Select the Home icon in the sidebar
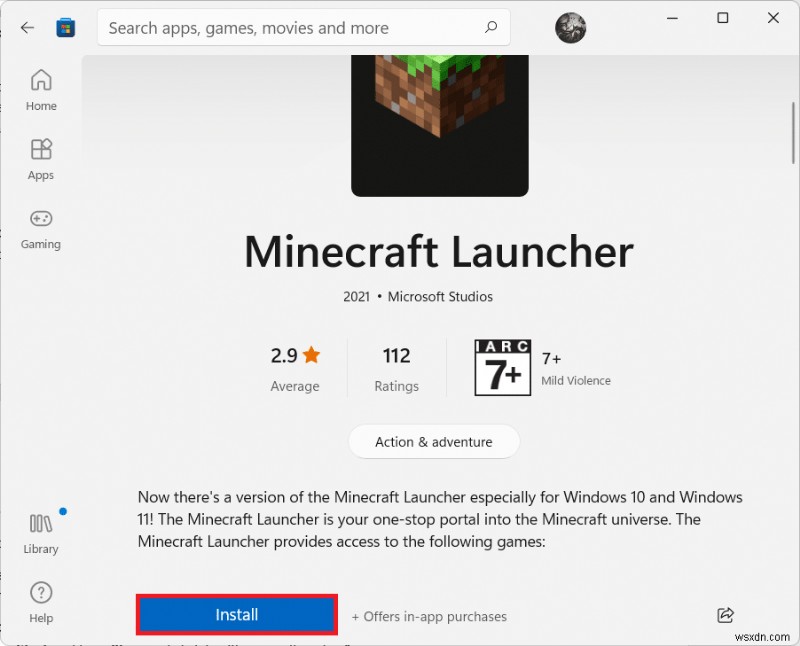Viewport: 800px width, 646px height. coord(40,88)
